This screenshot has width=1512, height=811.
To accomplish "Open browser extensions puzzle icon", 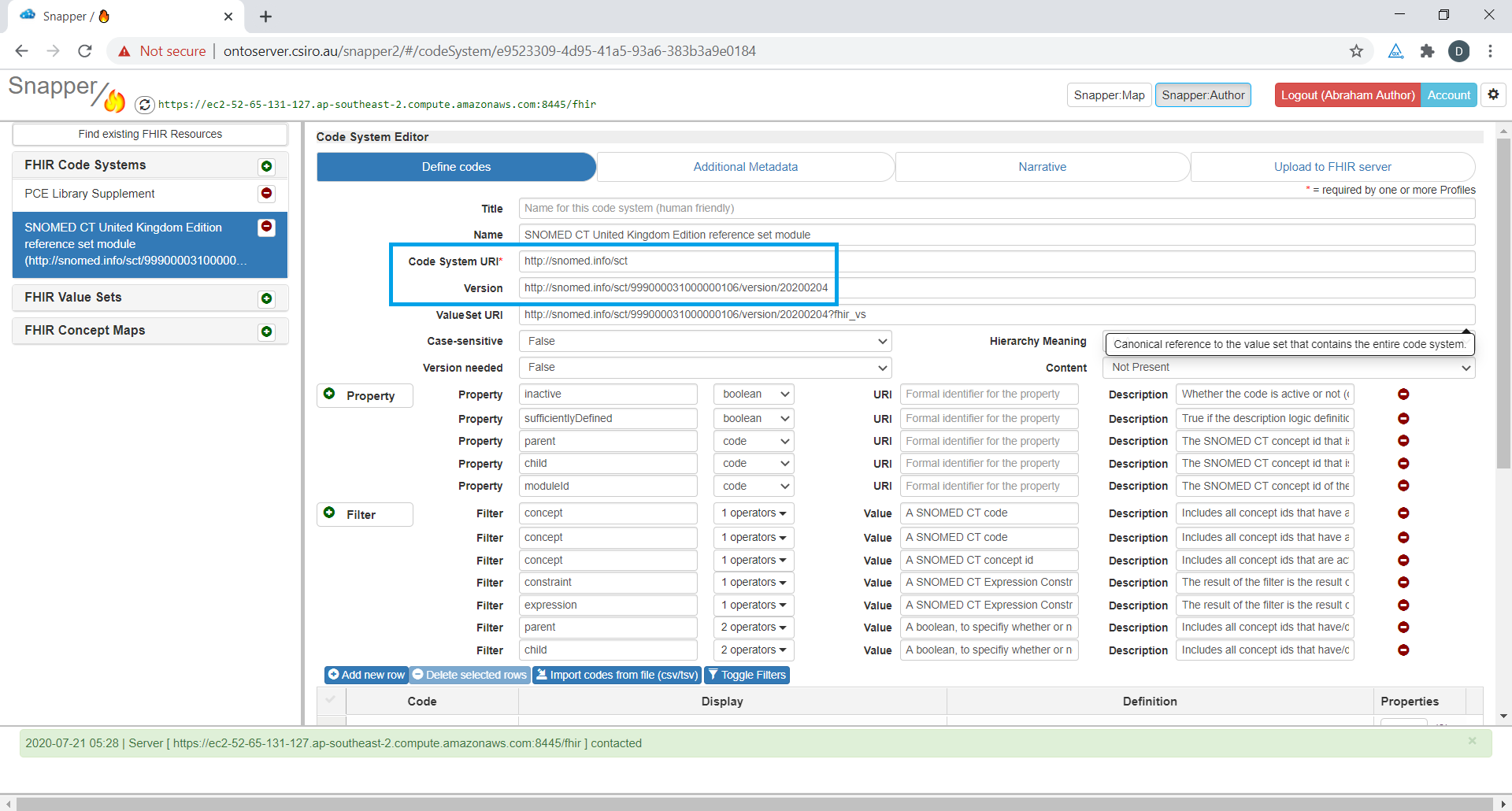I will tap(1427, 51).
